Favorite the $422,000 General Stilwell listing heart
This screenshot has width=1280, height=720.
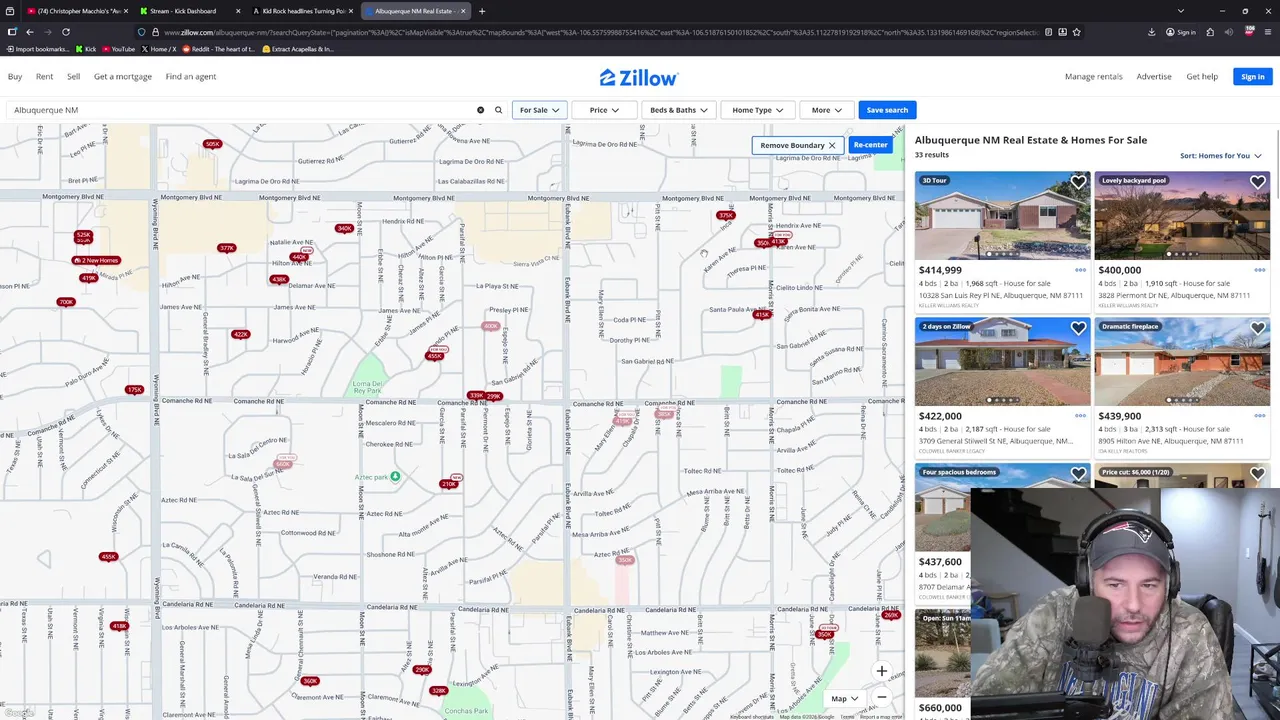coord(1078,328)
